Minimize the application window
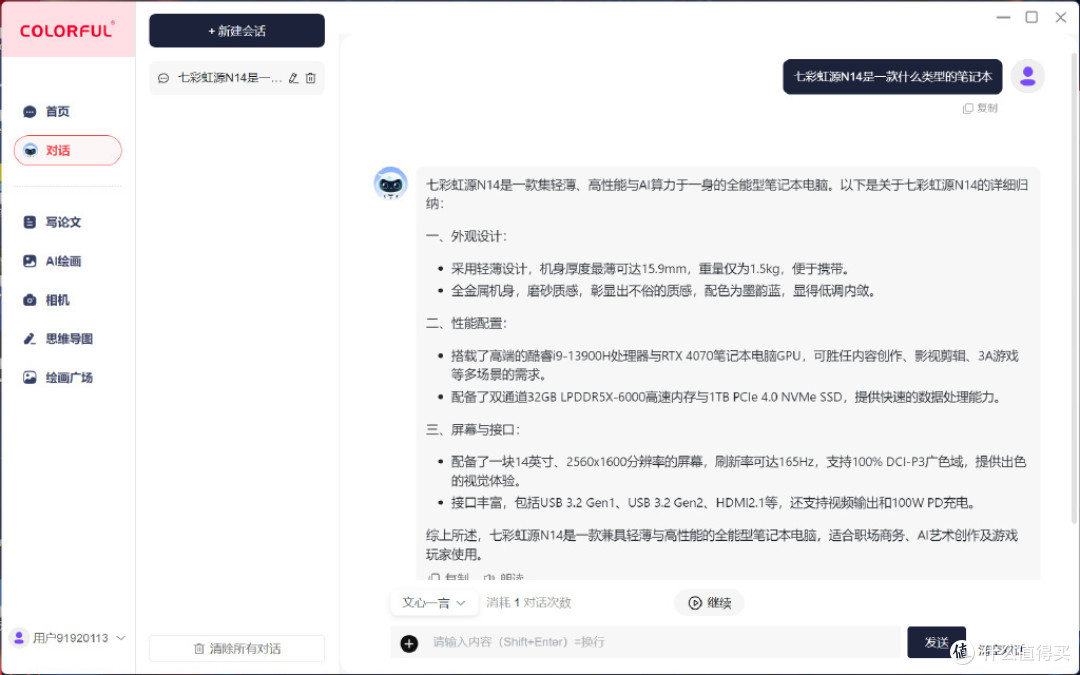This screenshot has height=675, width=1080. click(1003, 17)
